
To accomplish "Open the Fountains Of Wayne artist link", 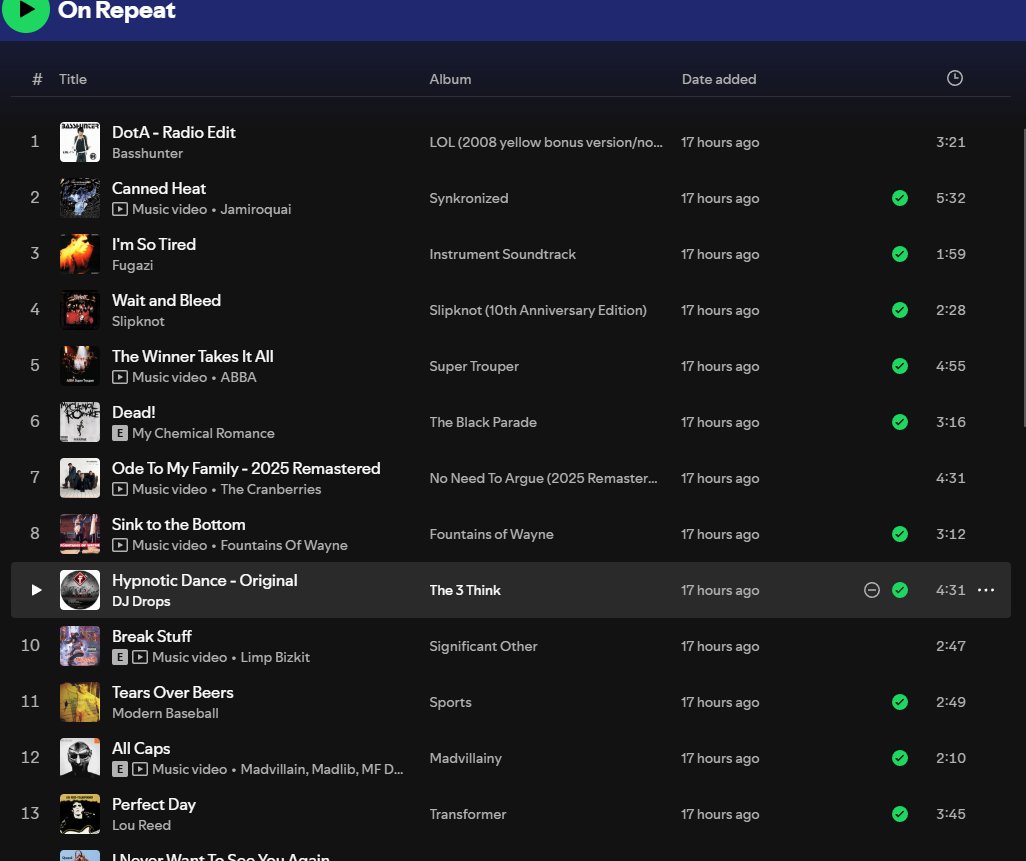I will (x=284, y=545).
